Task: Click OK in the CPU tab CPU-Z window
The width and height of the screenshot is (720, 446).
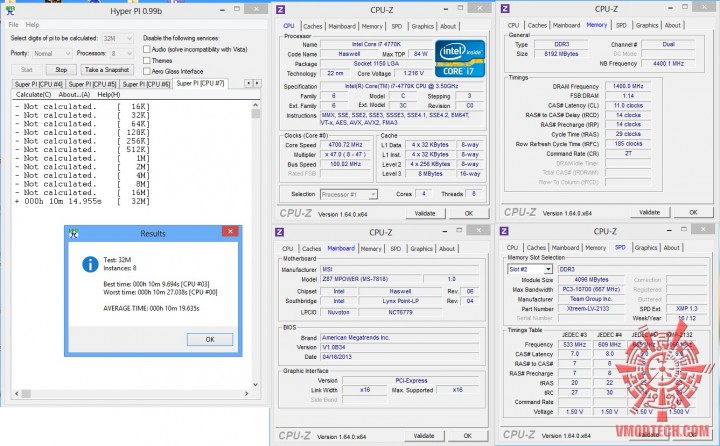Action: (x=468, y=213)
